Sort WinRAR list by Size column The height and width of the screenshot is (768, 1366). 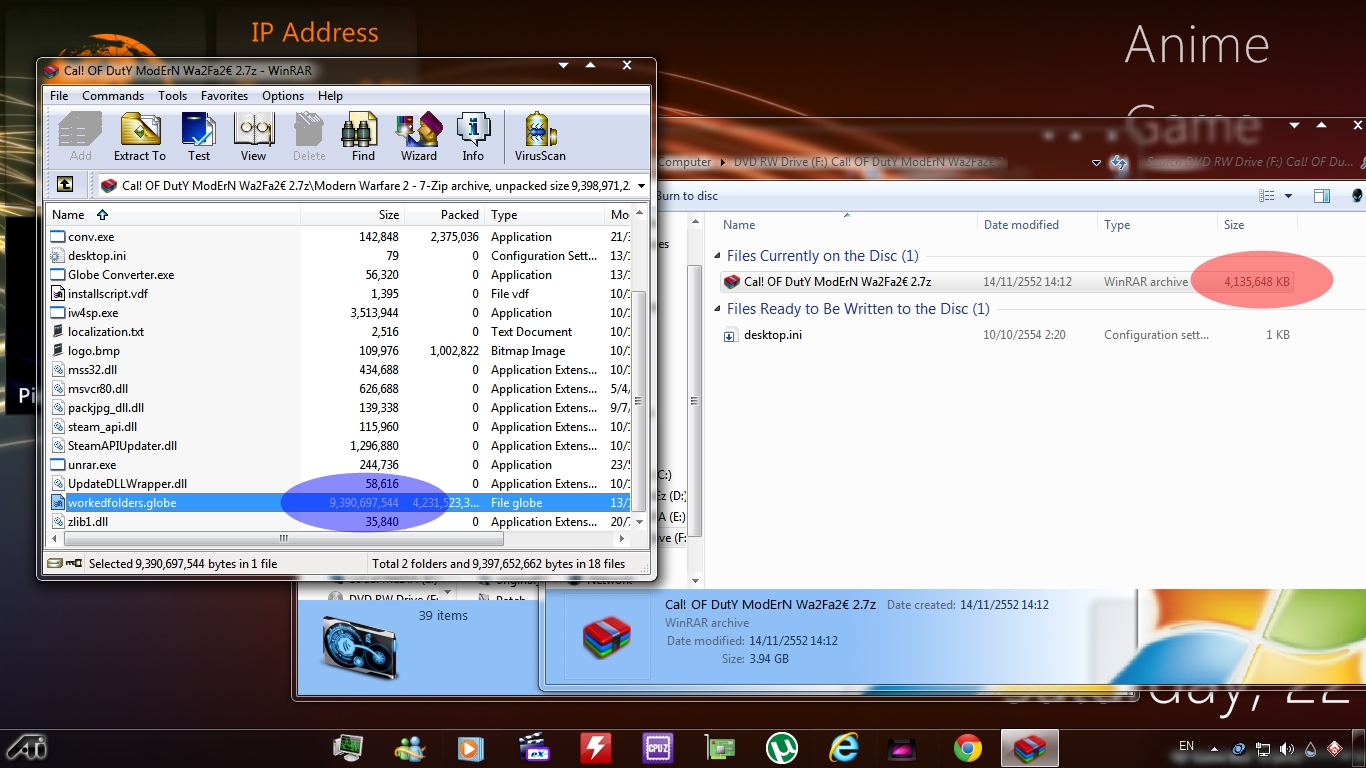[x=352, y=215]
